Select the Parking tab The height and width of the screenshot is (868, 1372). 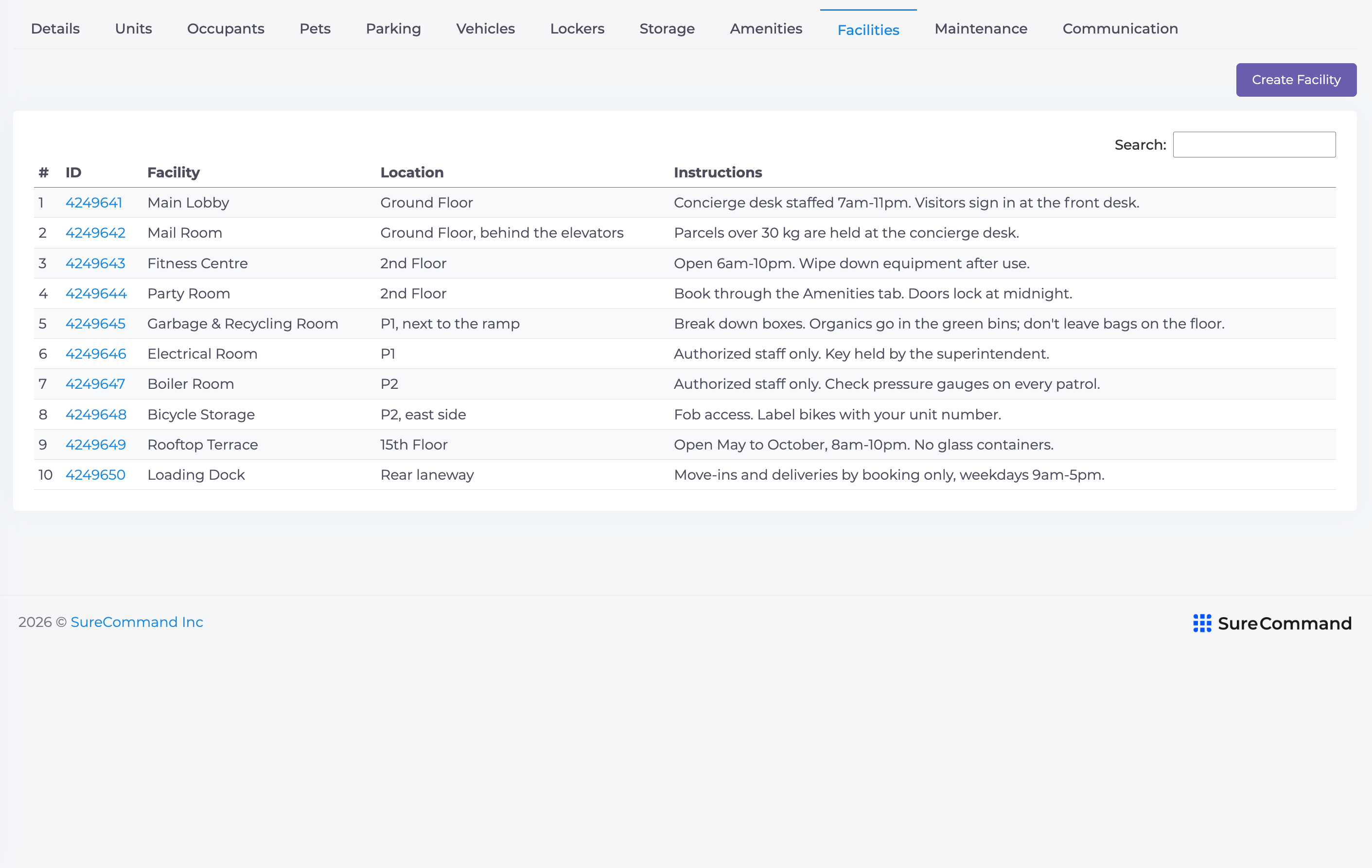coord(393,29)
